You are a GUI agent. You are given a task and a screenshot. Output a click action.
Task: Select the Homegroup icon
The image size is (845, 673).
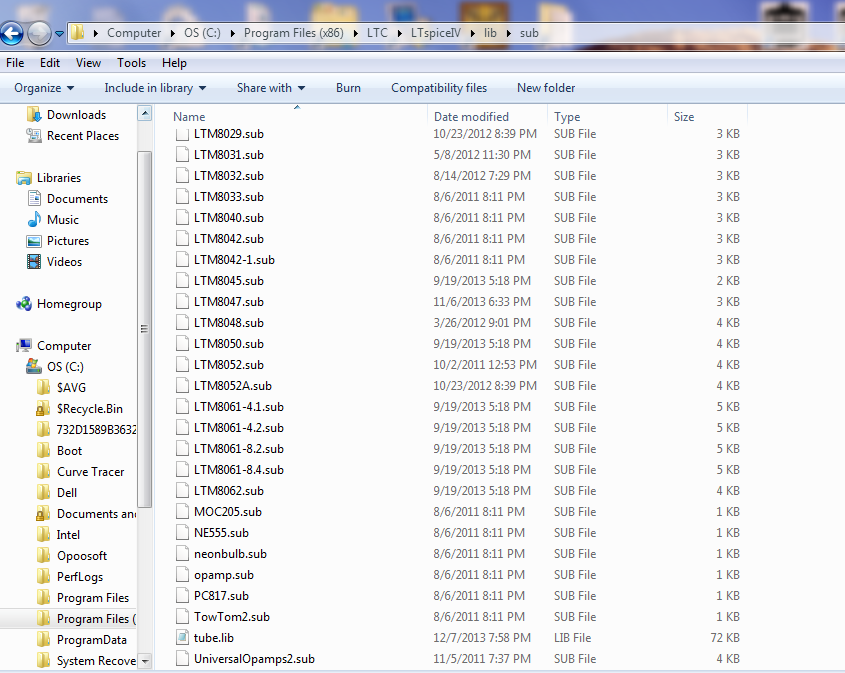click(x=24, y=304)
